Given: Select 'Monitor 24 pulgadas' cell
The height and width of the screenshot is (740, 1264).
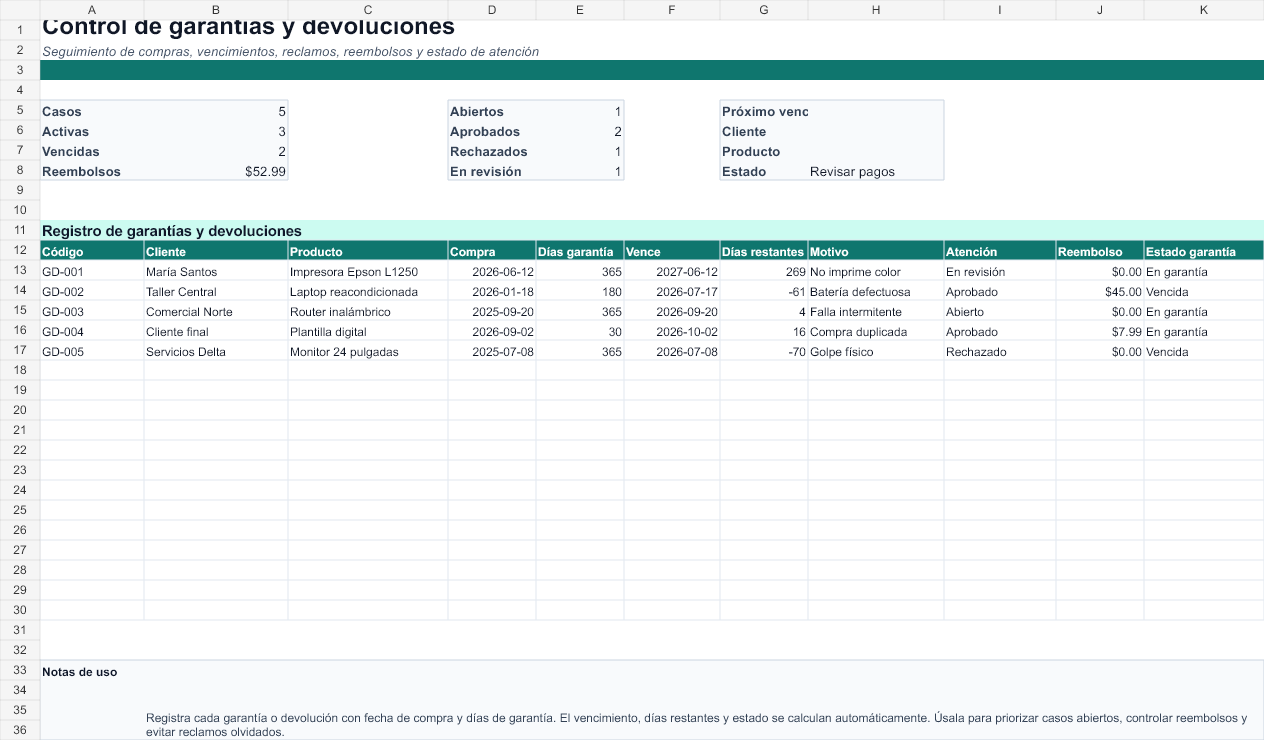Looking at the screenshot, I should click(x=368, y=351).
